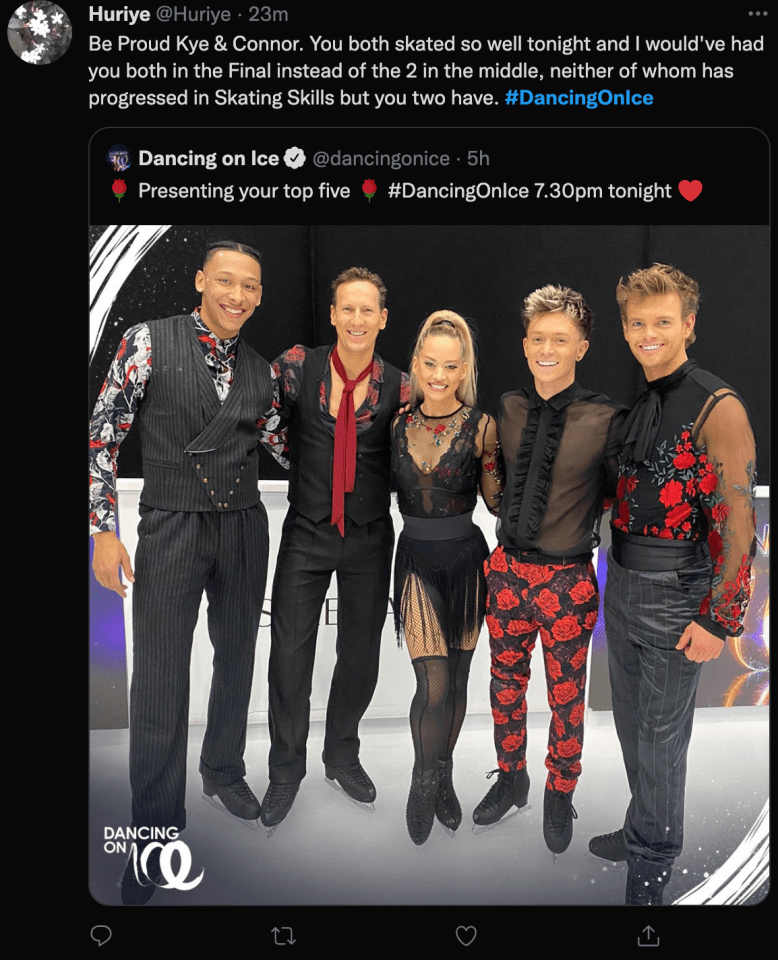This screenshot has width=778, height=960.
Task: Open the @Huriye username handle
Action: pyautogui.click(x=193, y=14)
